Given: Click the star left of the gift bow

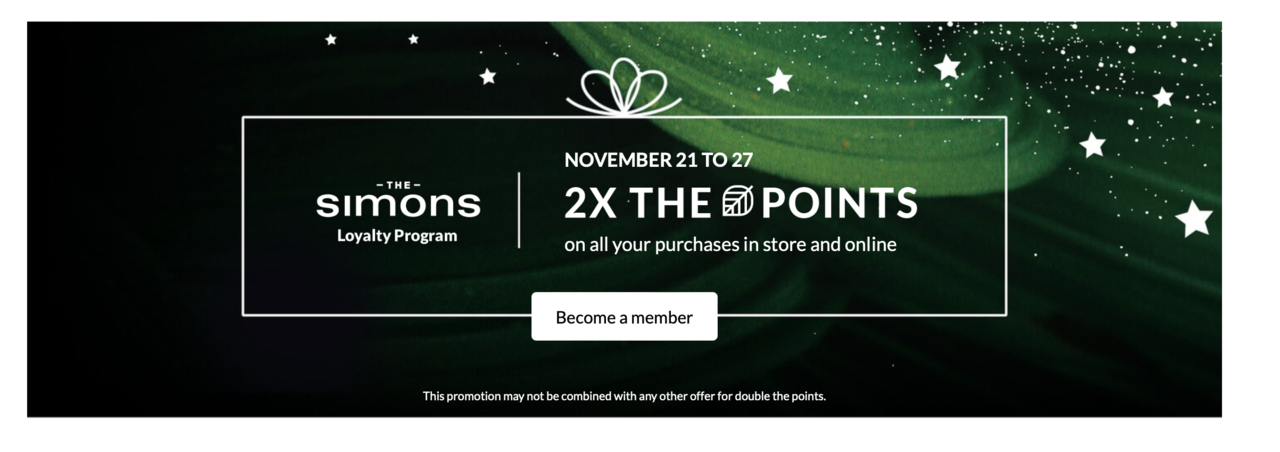Looking at the screenshot, I should pyautogui.click(x=487, y=76).
